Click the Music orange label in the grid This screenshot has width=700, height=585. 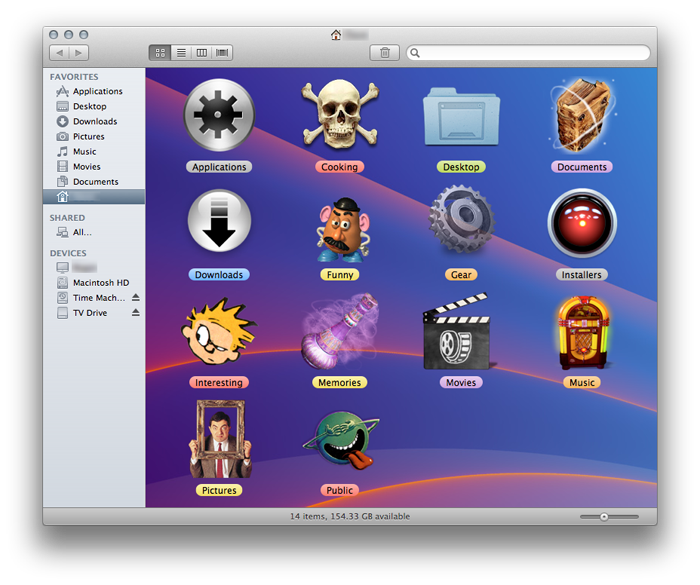coord(582,383)
